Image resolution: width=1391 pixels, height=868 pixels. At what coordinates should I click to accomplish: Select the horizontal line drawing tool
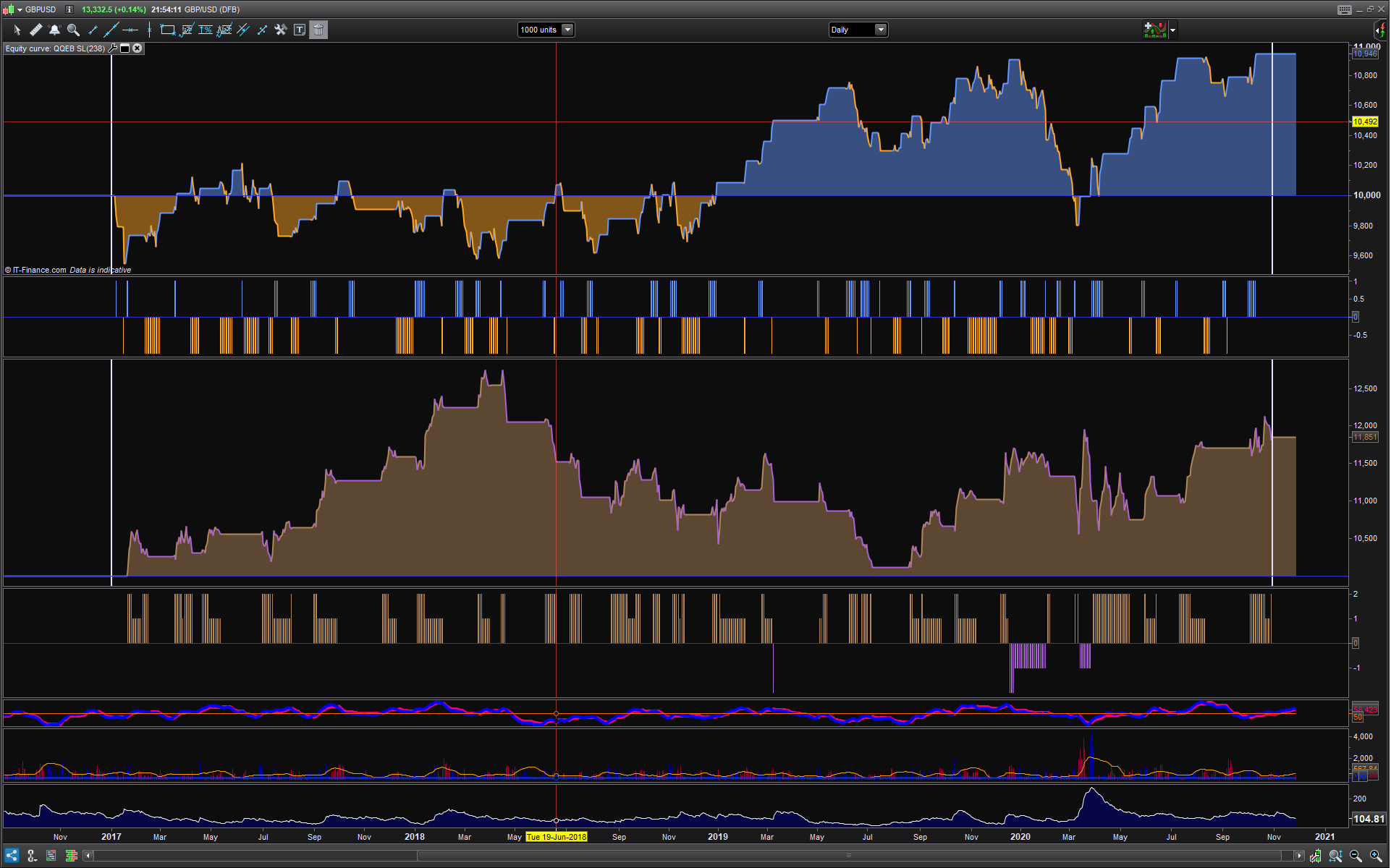tap(130, 30)
